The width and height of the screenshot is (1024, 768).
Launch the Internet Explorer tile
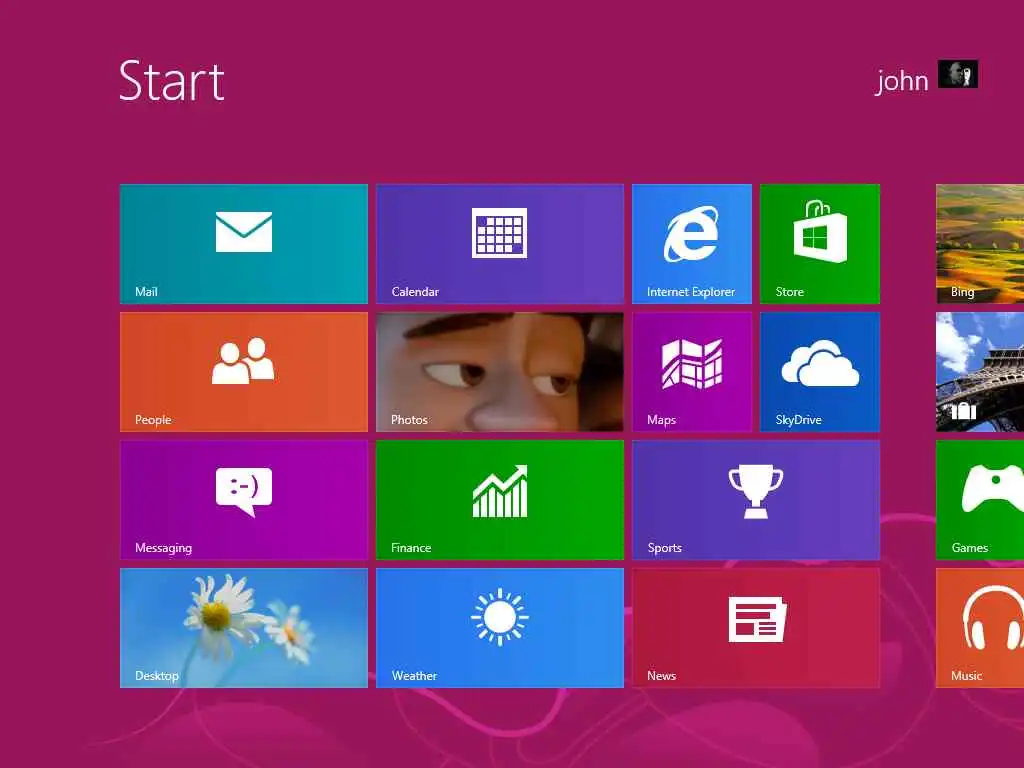click(692, 244)
